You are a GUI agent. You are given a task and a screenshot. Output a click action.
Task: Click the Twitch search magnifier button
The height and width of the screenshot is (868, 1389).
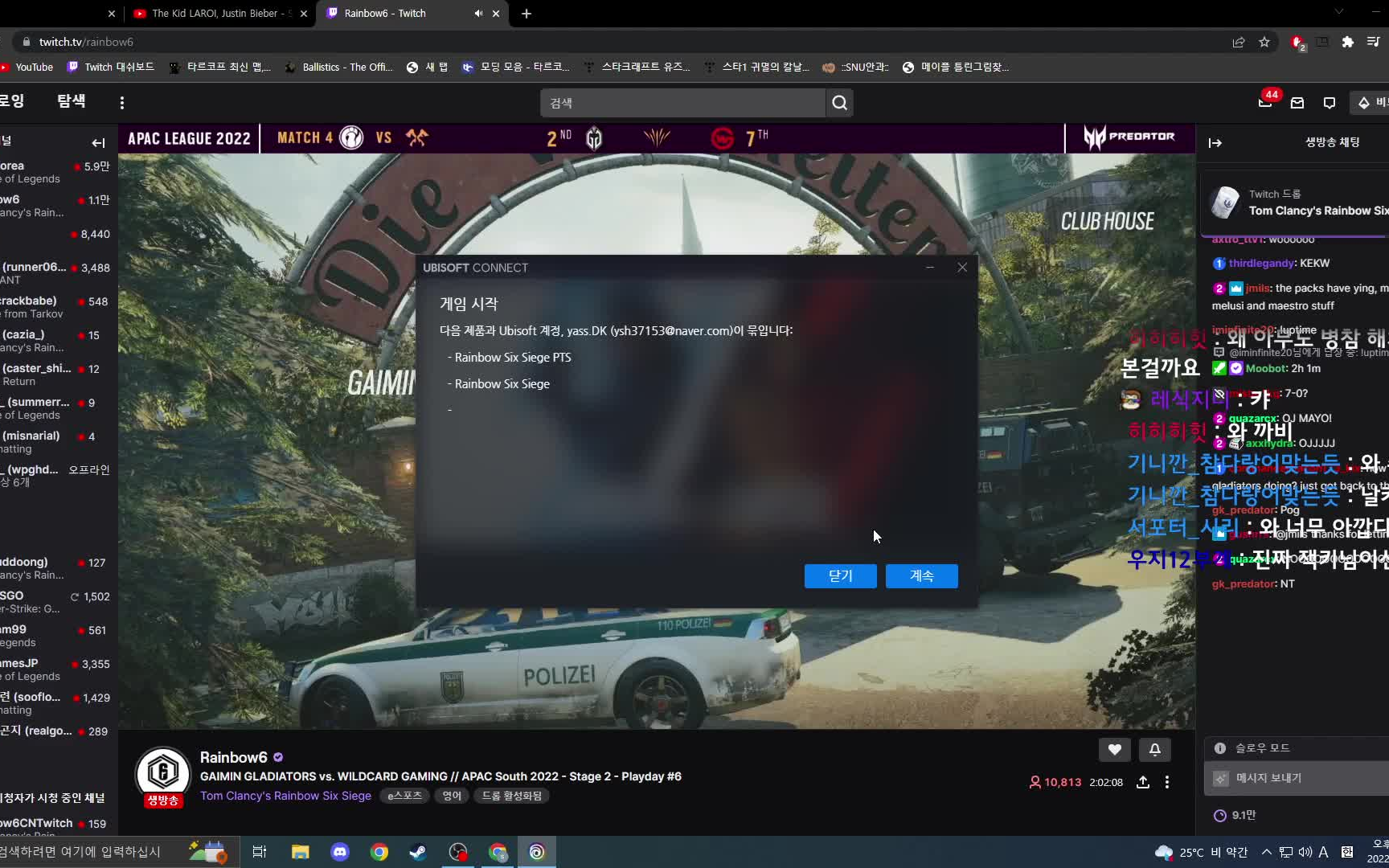839,103
